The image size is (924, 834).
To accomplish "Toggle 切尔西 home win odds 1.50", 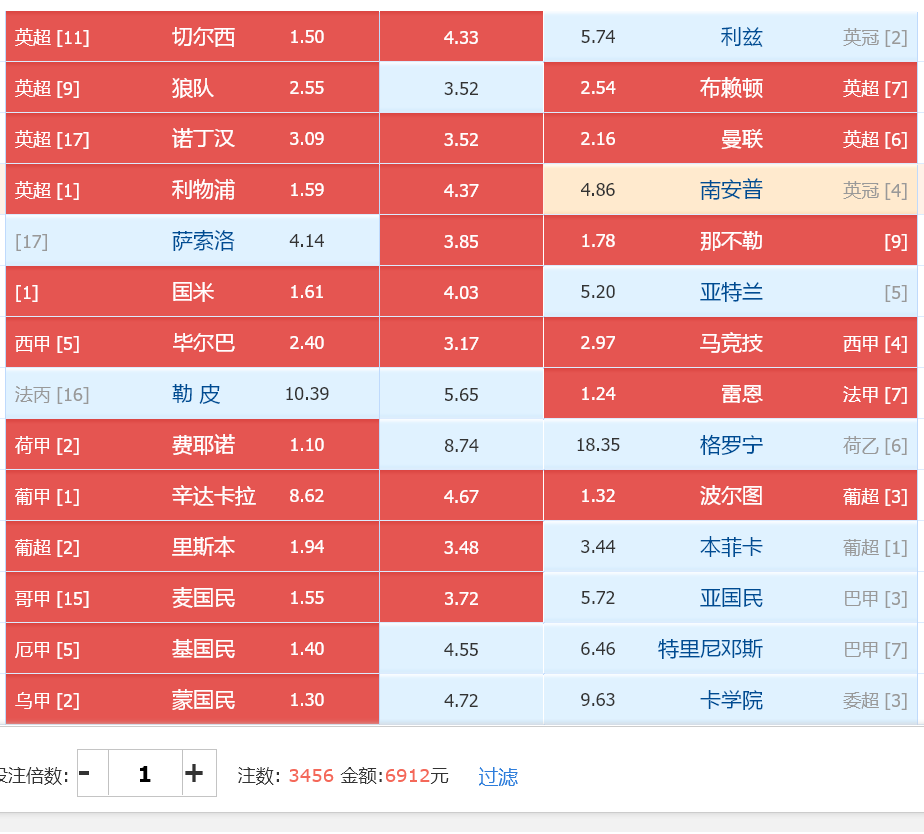I will pyautogui.click(x=192, y=37).
